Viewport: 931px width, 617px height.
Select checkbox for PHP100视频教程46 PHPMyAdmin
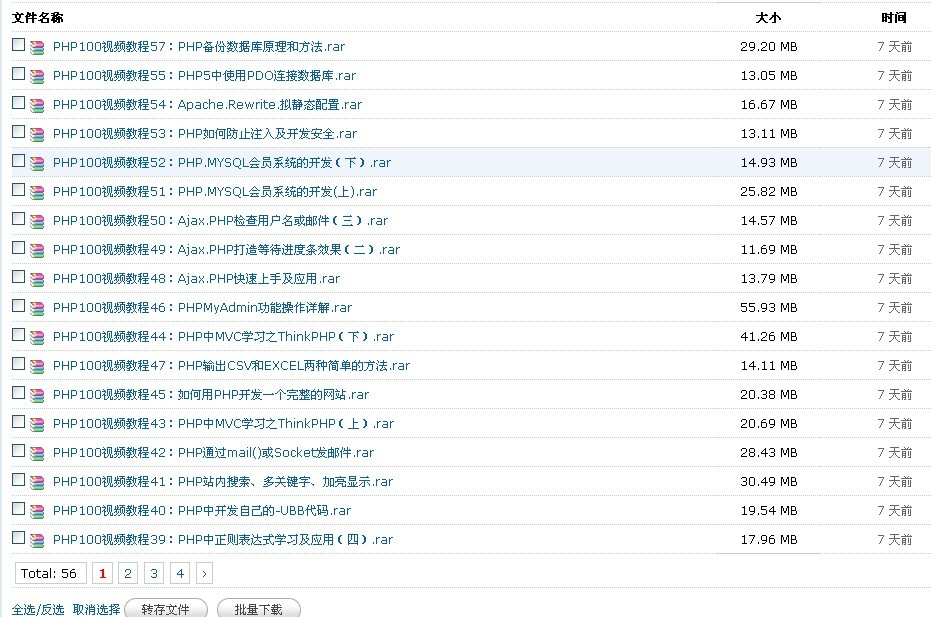coord(18,305)
